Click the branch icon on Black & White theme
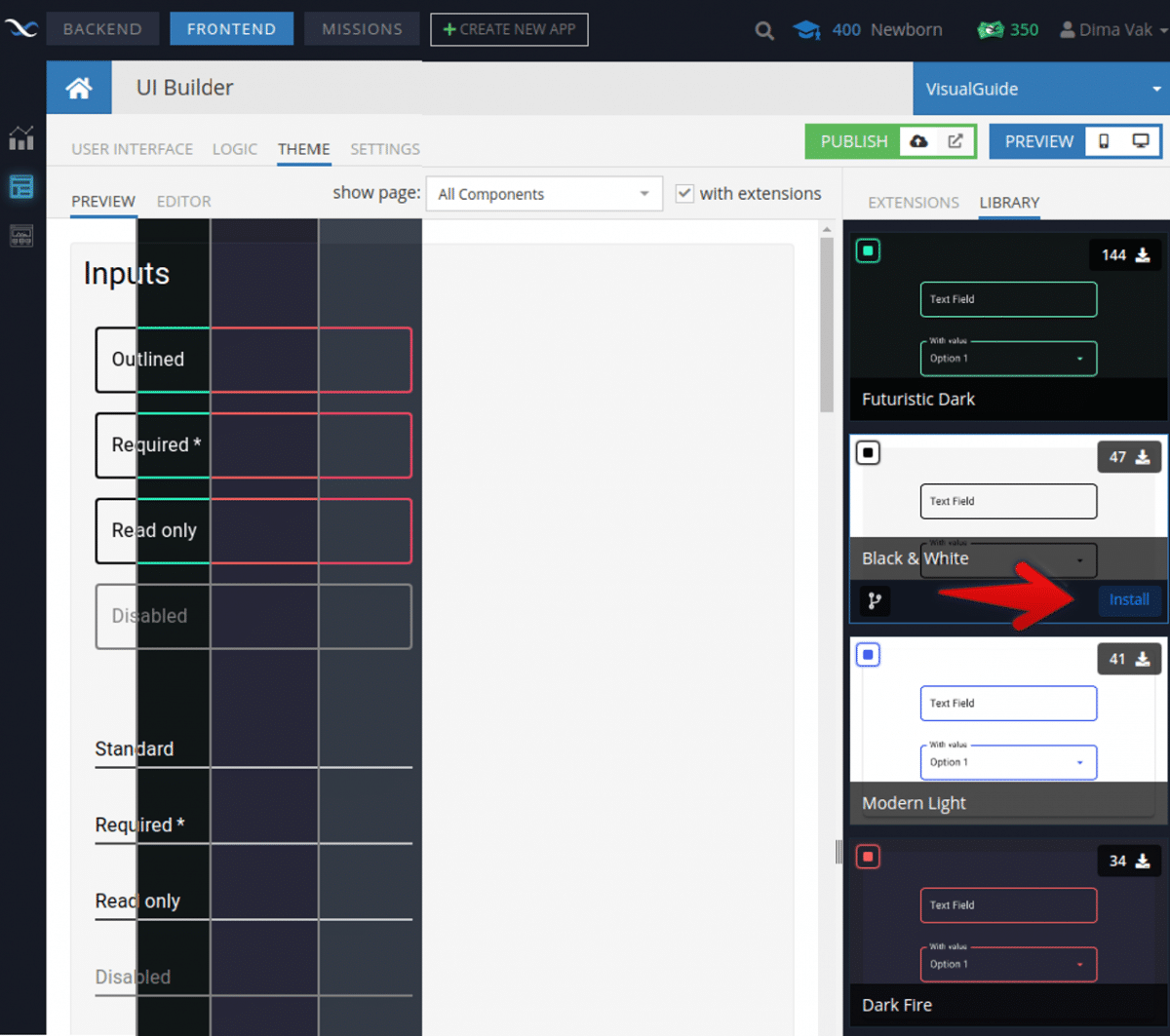This screenshot has height=1036, width=1170. [x=873, y=600]
